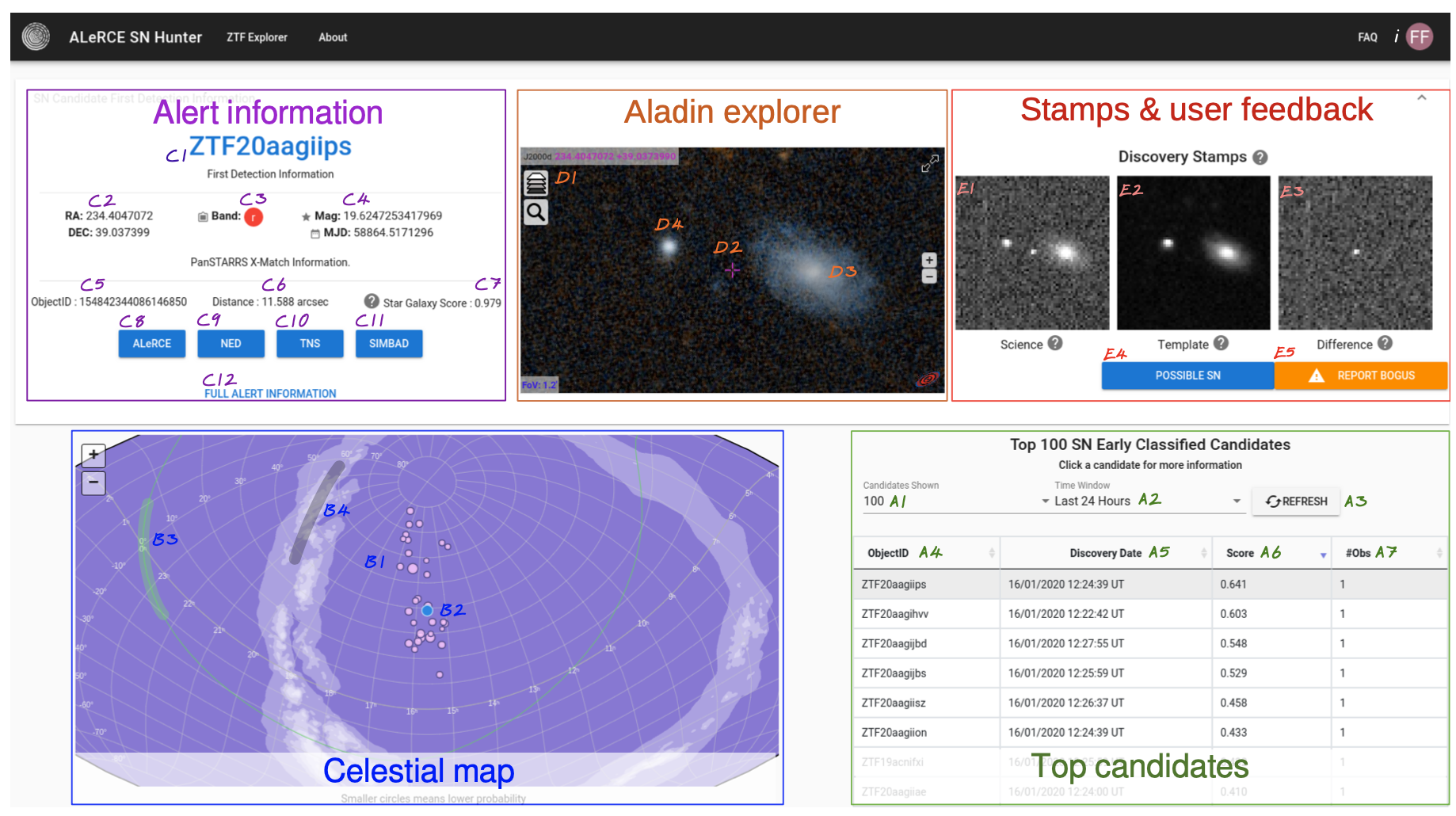Sort table by Score column
The height and width of the screenshot is (816, 1456).
coord(1272,553)
